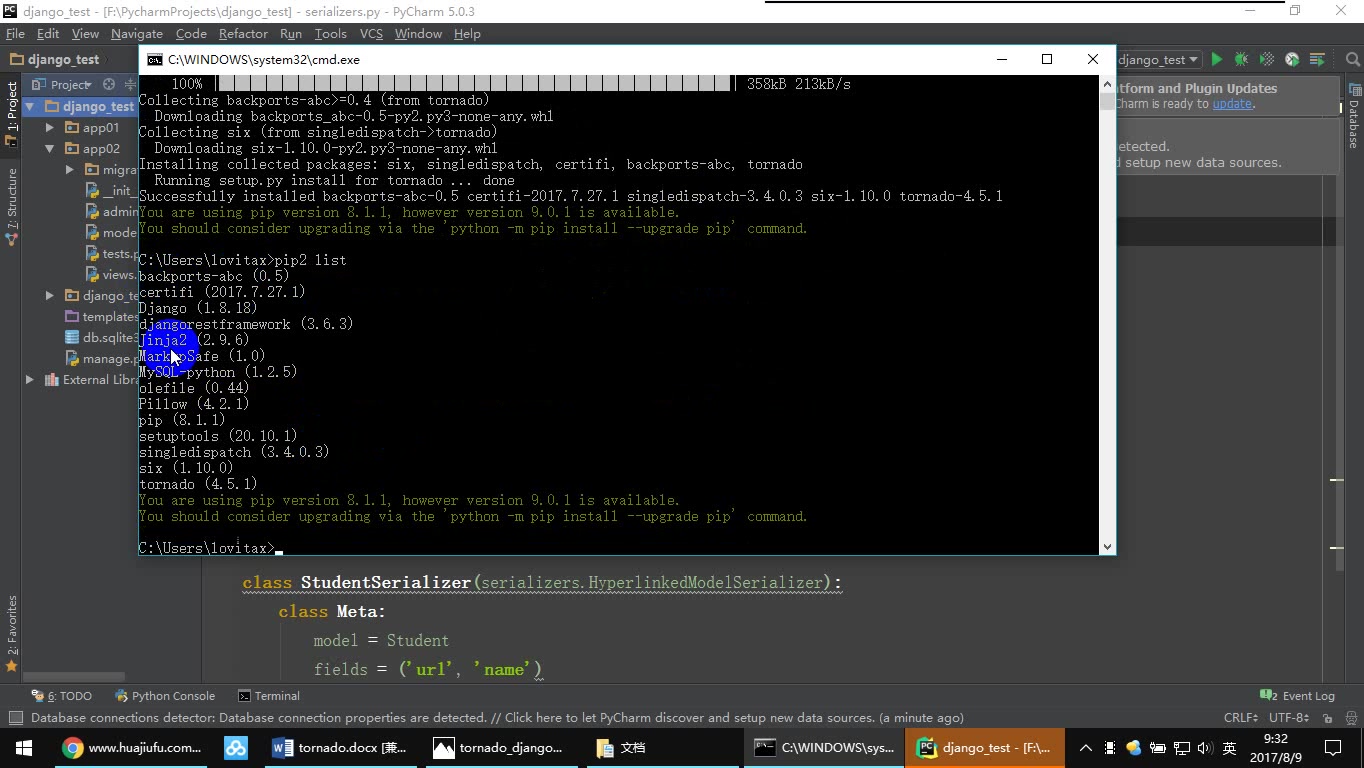Click scroll-from-source target icon in Project panel
This screenshot has width=1364, height=768.
[x=109, y=84]
